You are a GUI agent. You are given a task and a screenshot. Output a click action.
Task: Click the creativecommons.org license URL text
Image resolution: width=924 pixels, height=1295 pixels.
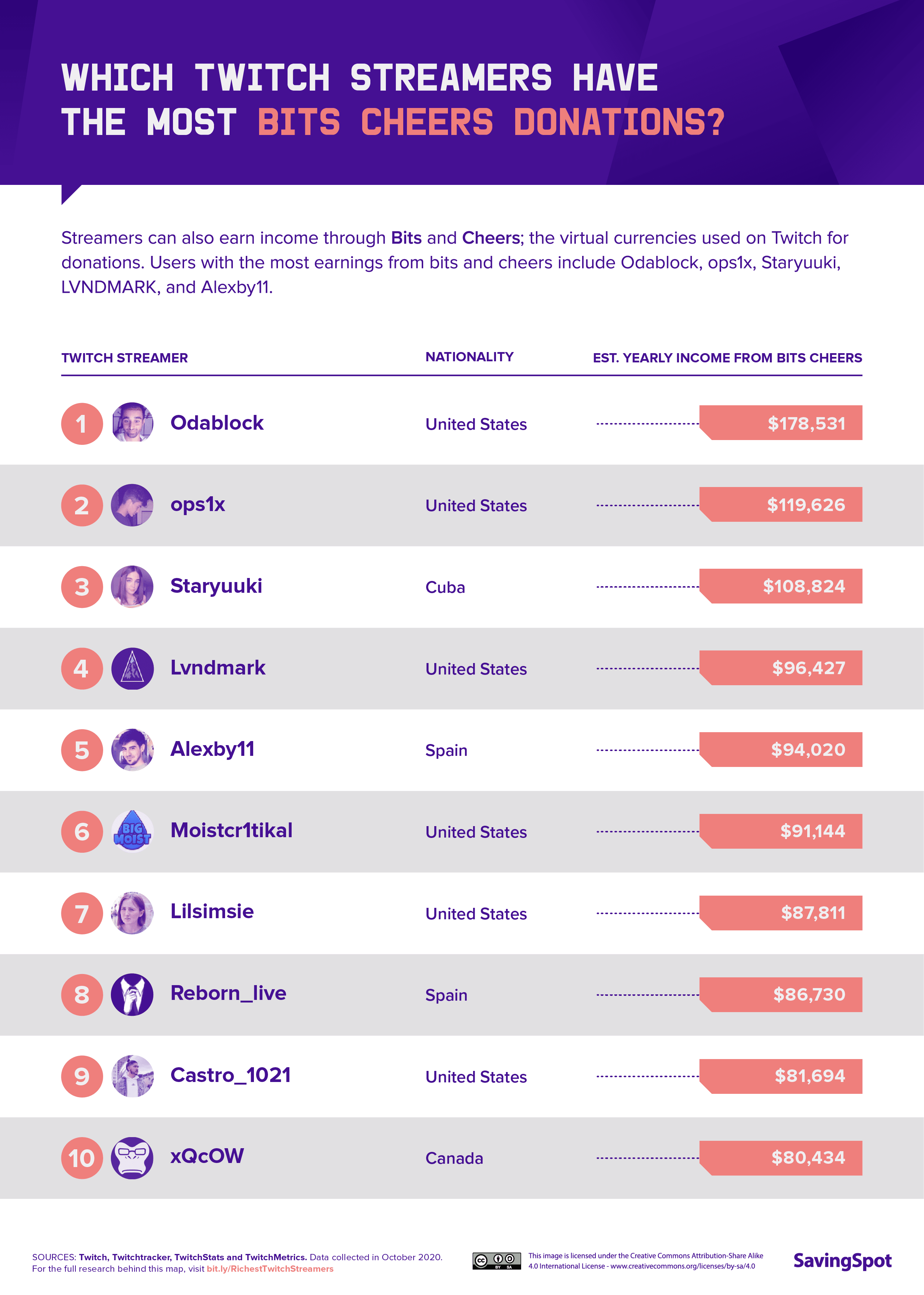click(x=683, y=1266)
